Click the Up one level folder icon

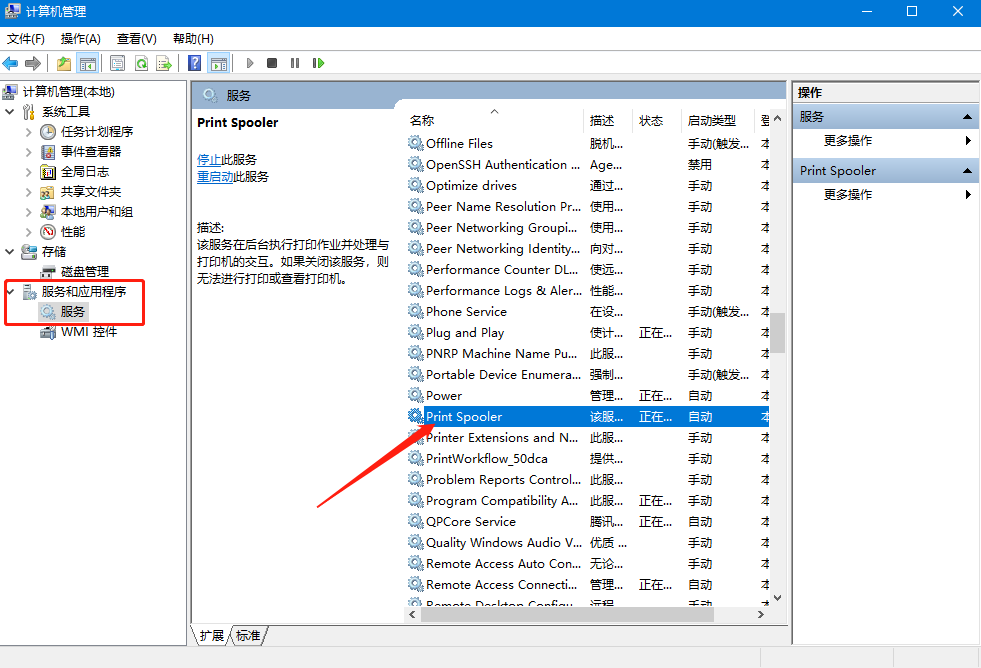click(x=64, y=63)
